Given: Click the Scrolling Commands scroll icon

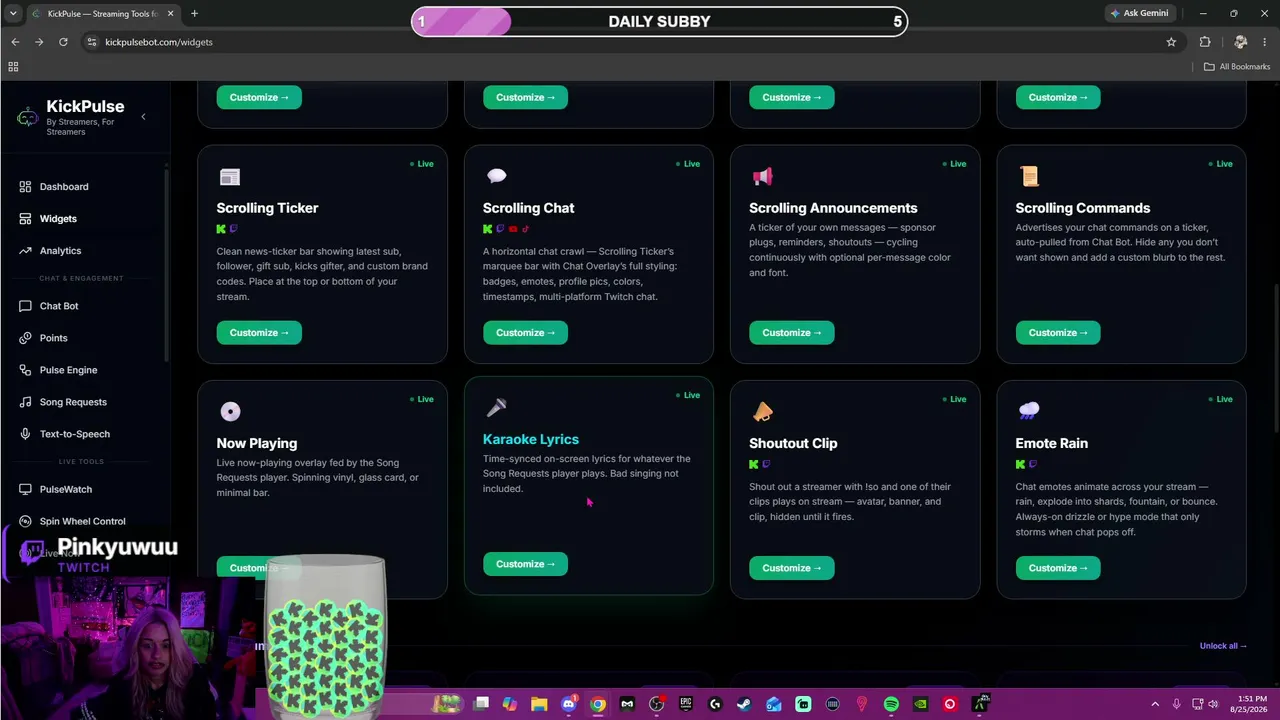Looking at the screenshot, I should point(1029,177).
